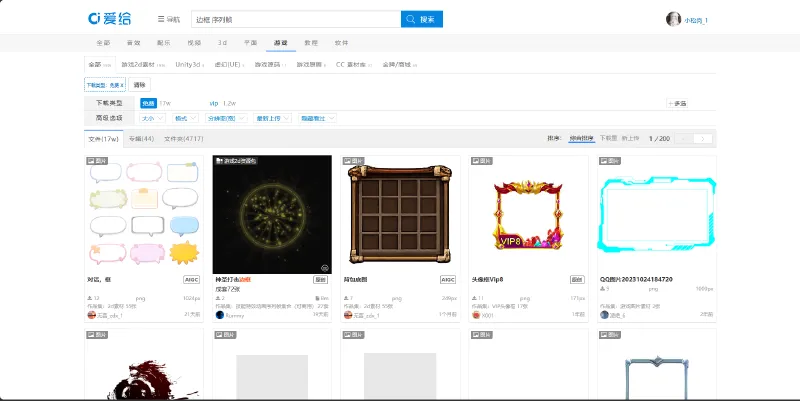The image size is (800, 401).
Task: Select the 免费 download type option
Action: tap(148, 103)
